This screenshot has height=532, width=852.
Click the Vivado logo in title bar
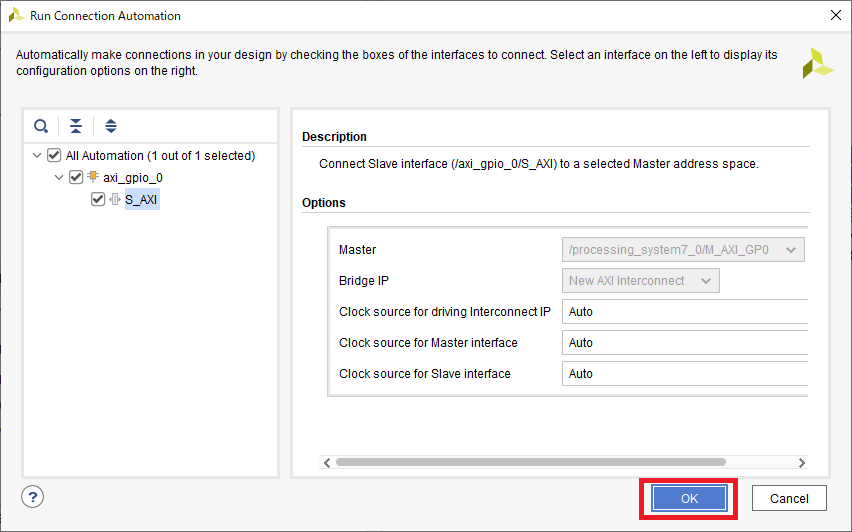(16, 16)
